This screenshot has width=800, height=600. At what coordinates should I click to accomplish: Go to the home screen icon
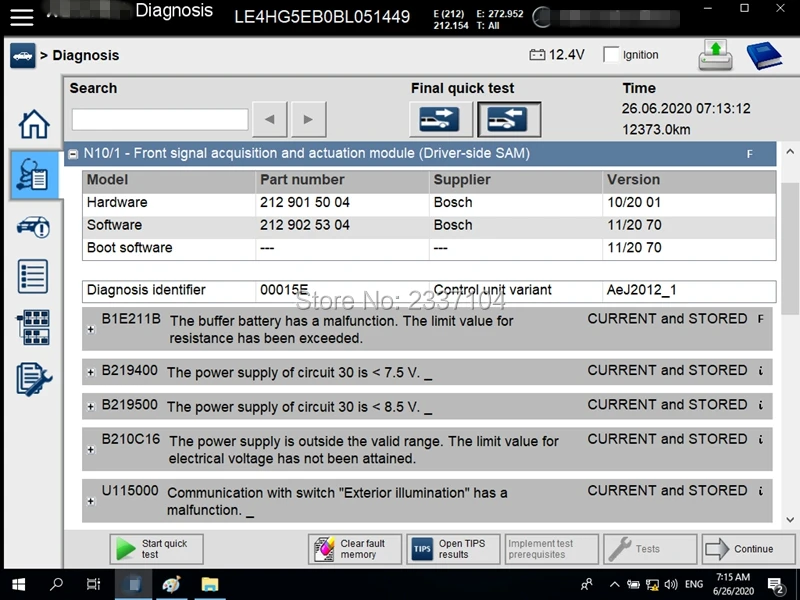tap(34, 124)
